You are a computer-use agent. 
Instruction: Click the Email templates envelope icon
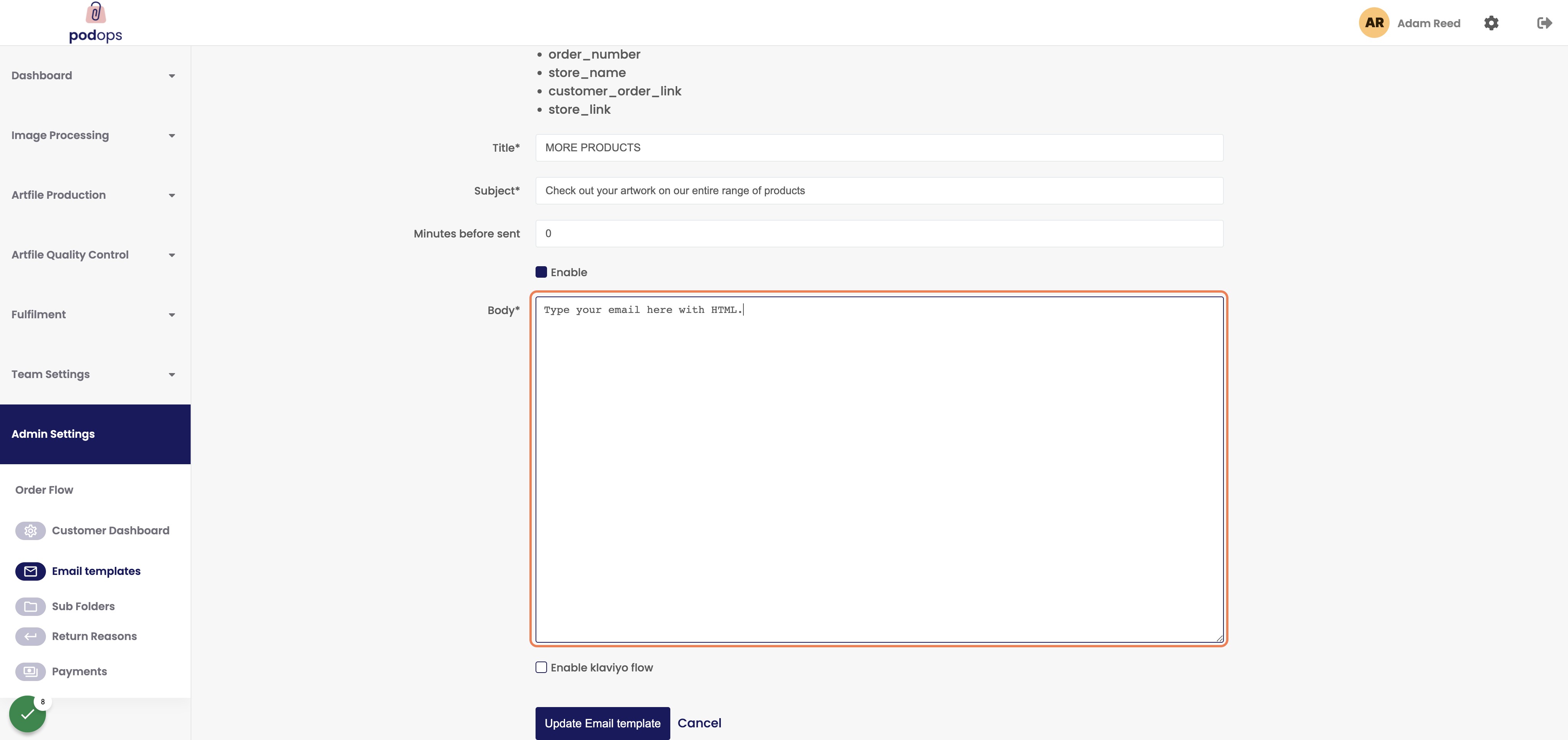(31, 571)
